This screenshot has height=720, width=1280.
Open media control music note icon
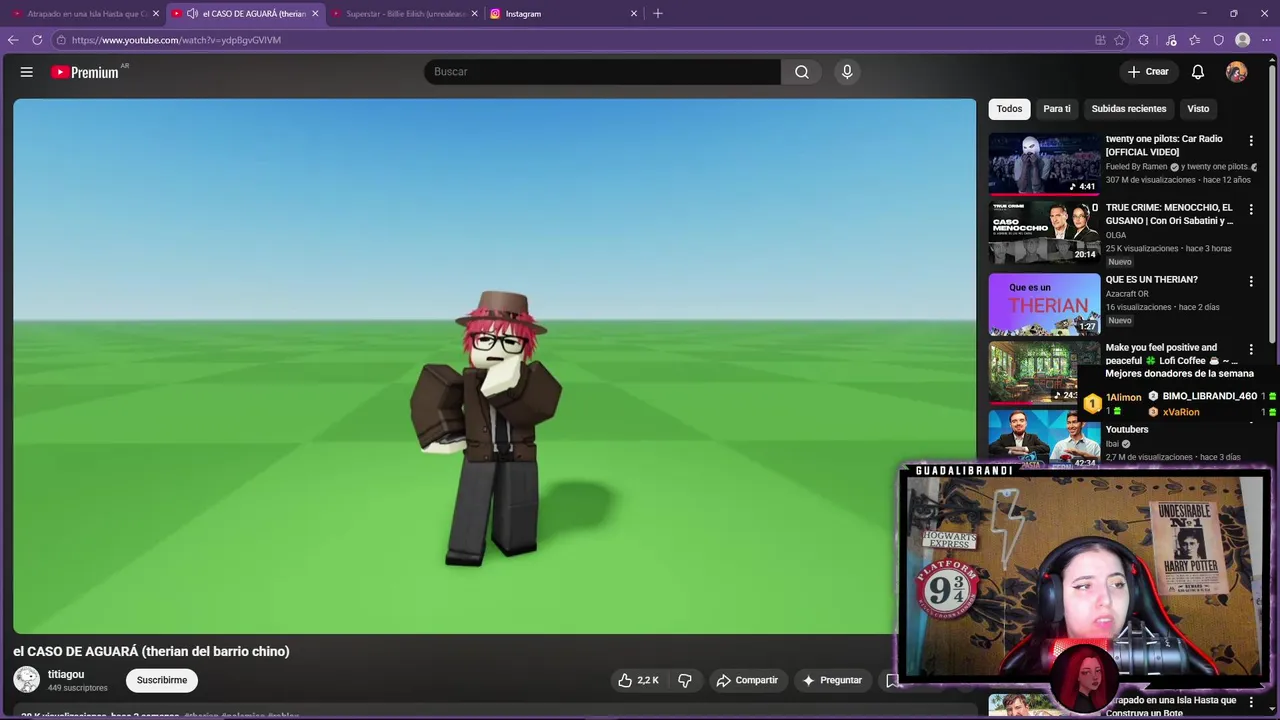(x=1171, y=40)
